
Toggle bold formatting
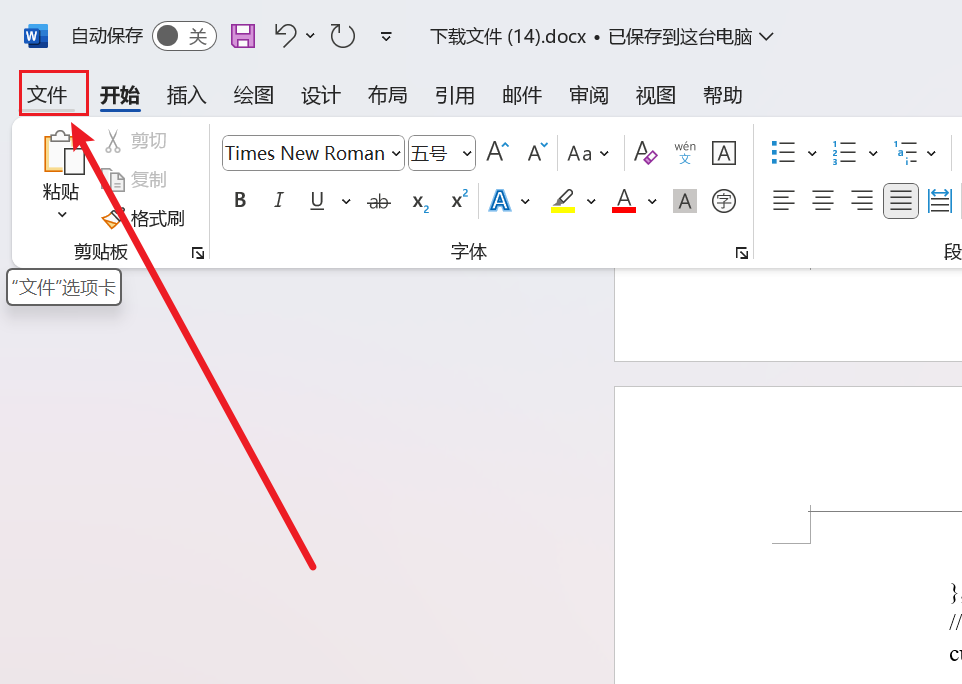point(240,200)
